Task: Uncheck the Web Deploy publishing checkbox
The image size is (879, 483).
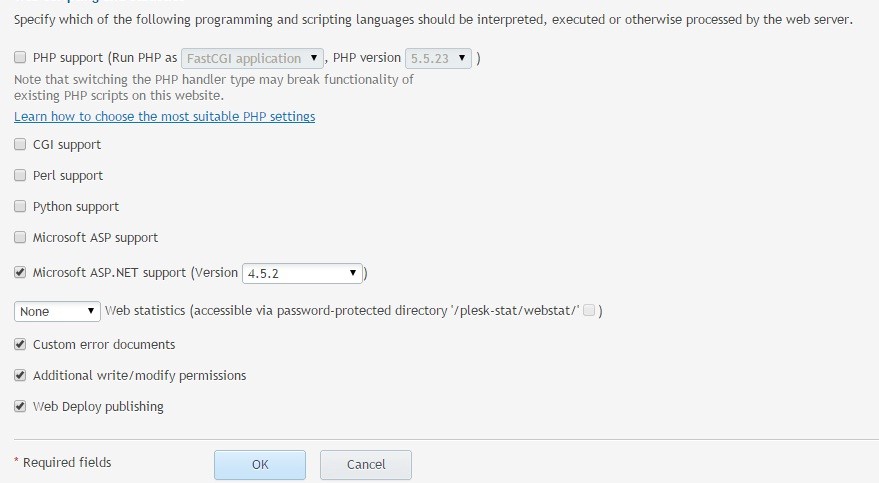Action: pyautogui.click(x=21, y=407)
